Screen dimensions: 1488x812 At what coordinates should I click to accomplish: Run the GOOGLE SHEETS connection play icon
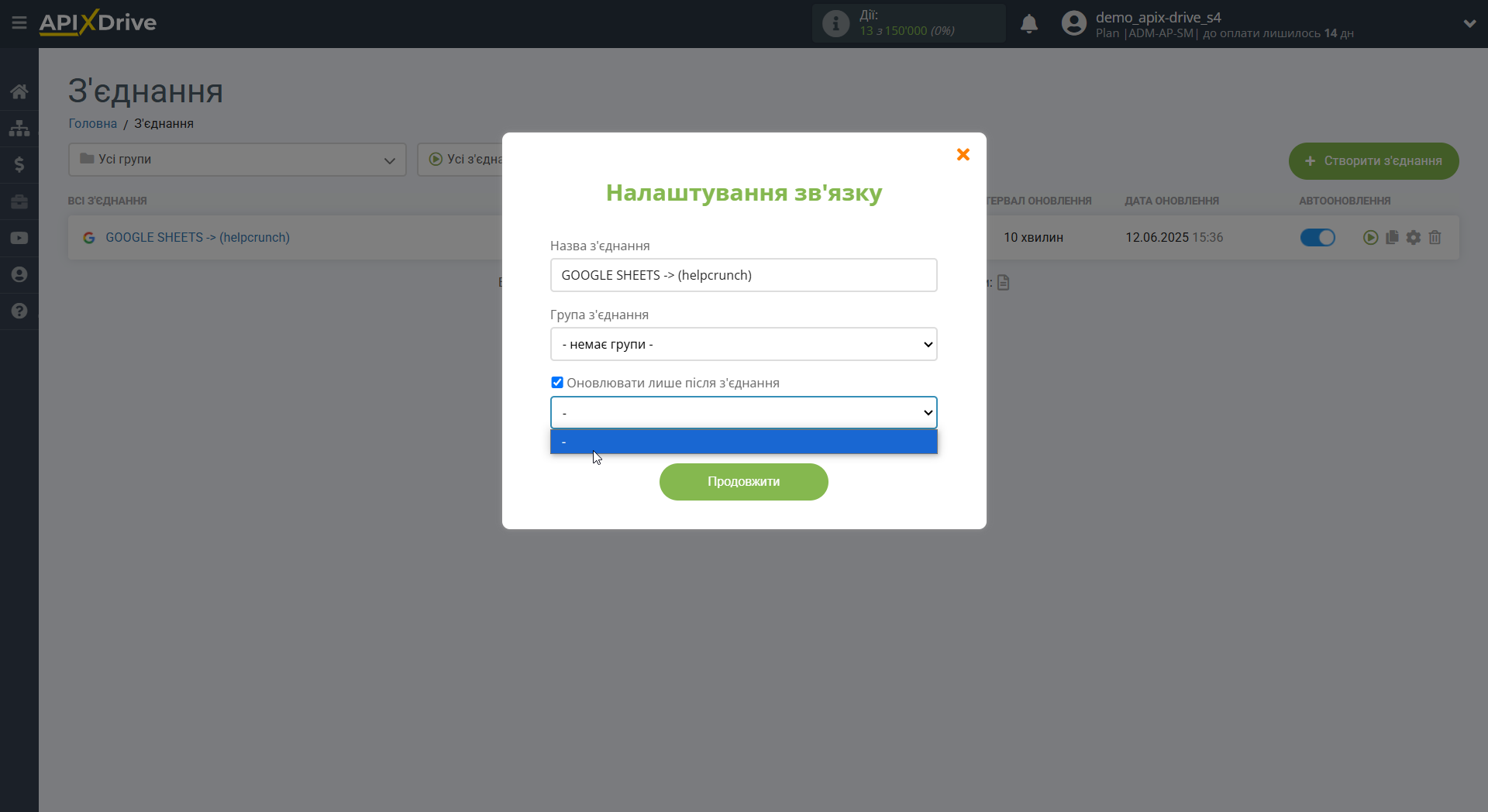(x=1370, y=238)
